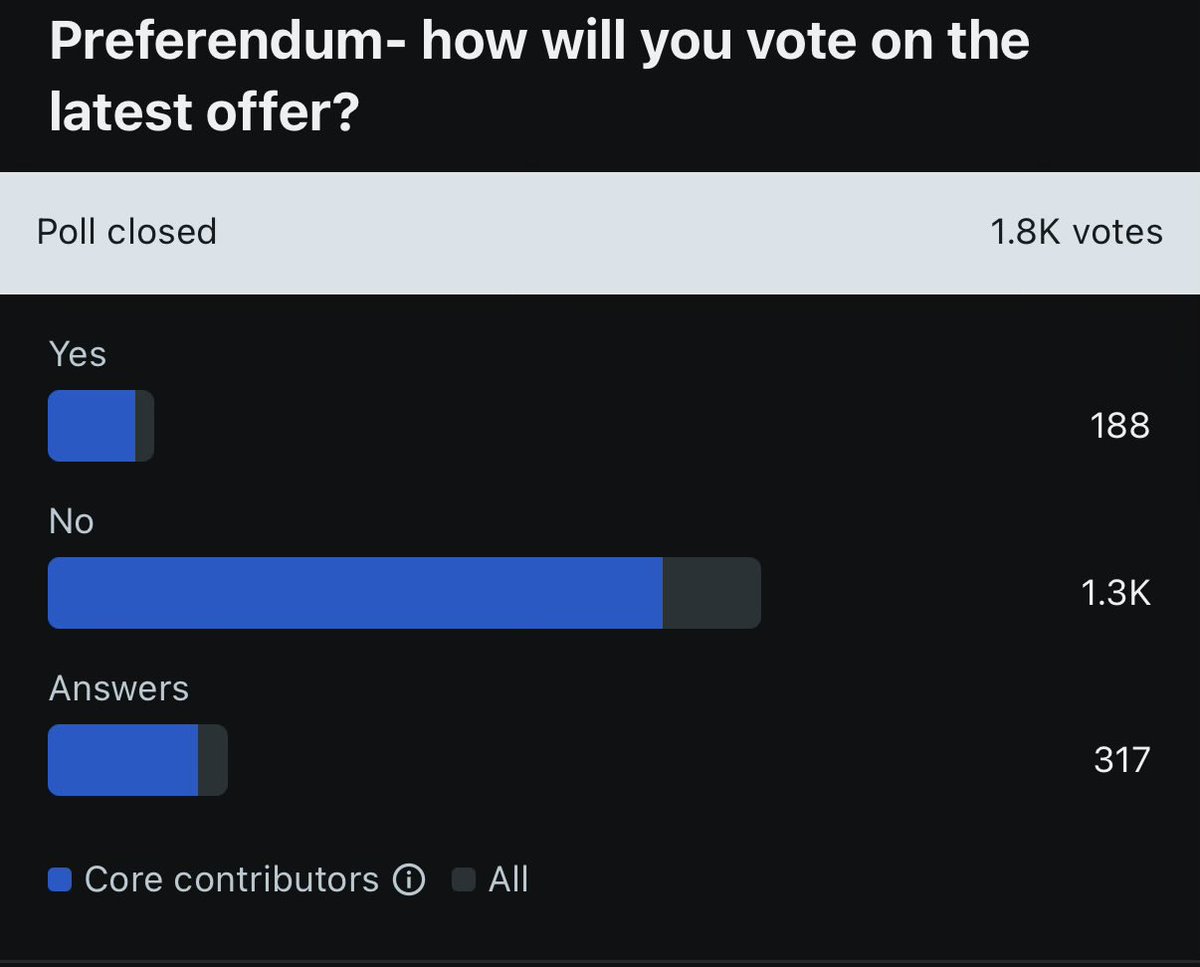Click the Preferendum poll question title

(539, 77)
